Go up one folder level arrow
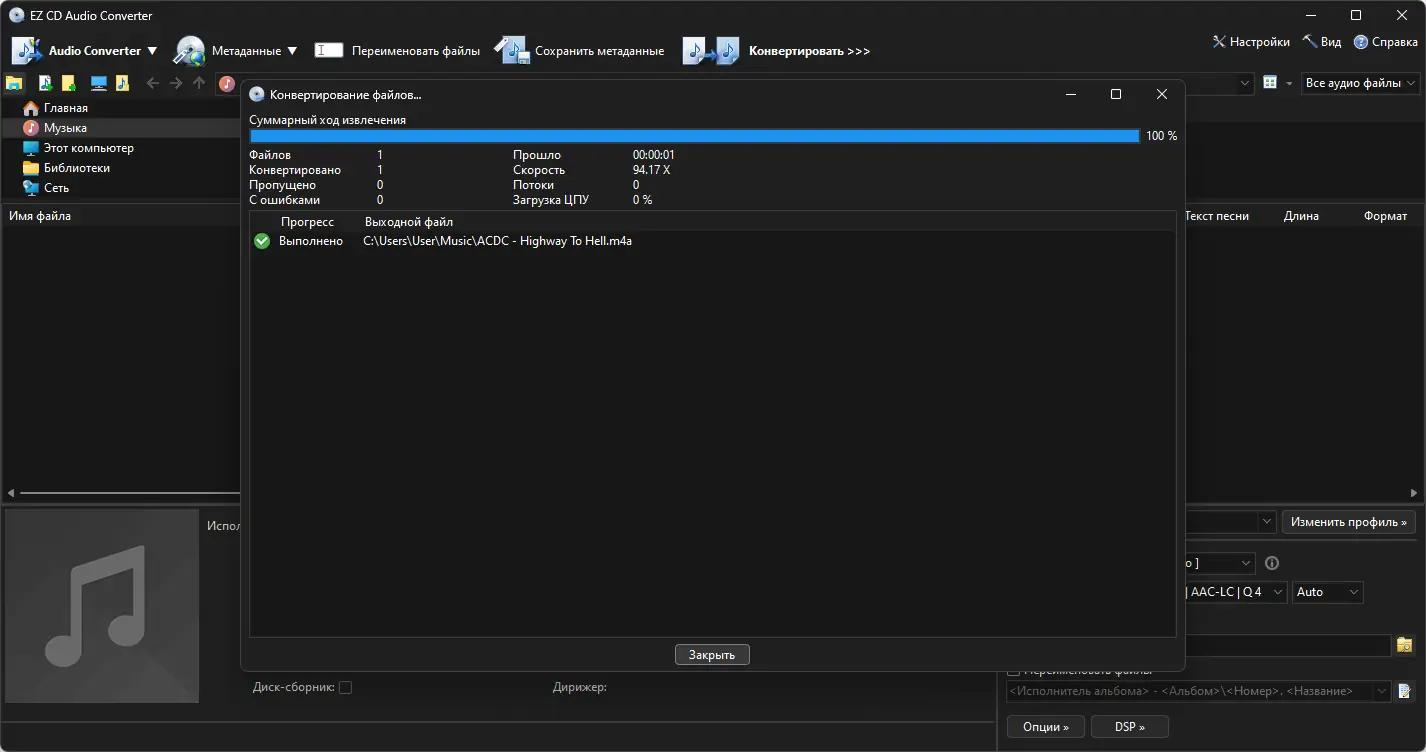1426x752 pixels. [199, 83]
